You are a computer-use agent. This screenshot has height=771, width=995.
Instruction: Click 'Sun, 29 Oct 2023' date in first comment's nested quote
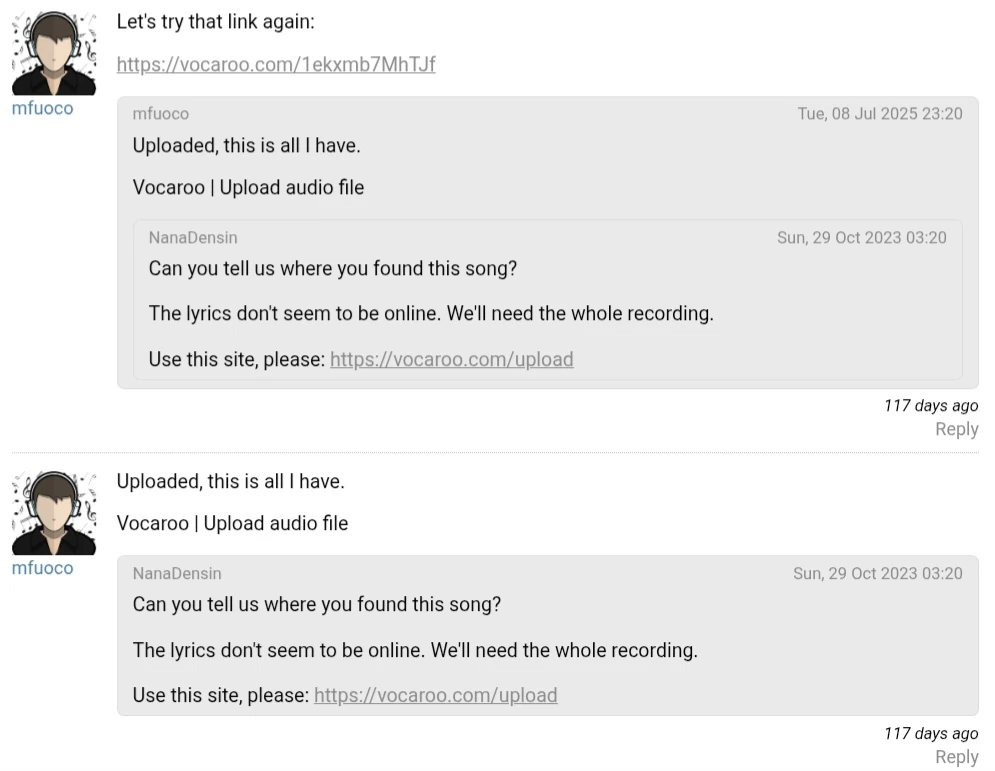tap(861, 238)
